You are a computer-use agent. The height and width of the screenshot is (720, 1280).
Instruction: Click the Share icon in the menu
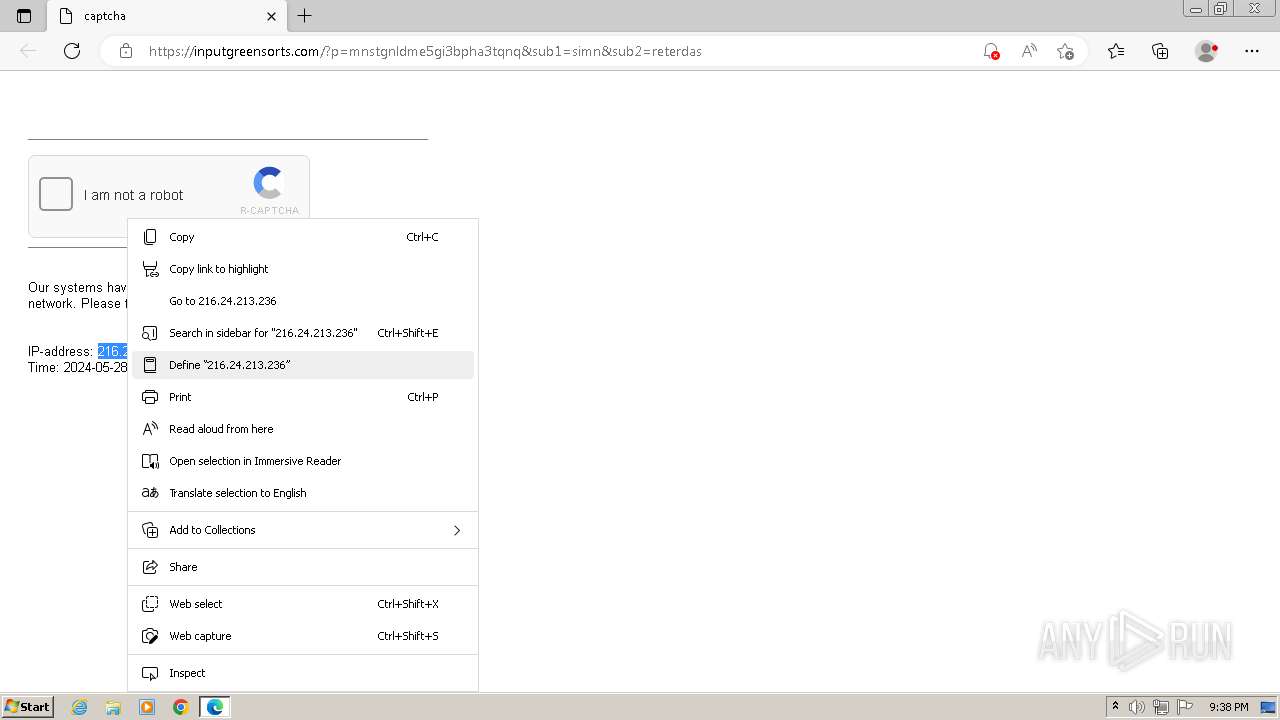click(150, 567)
